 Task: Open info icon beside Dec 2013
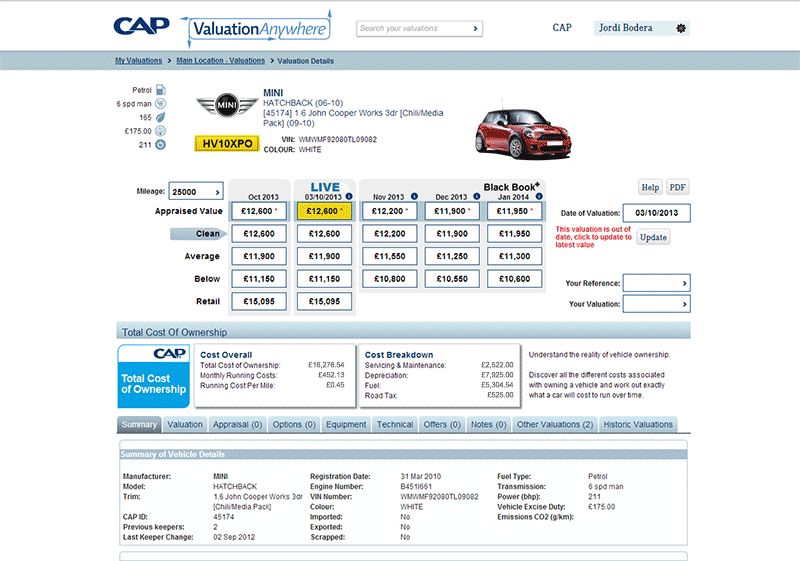click(x=477, y=196)
